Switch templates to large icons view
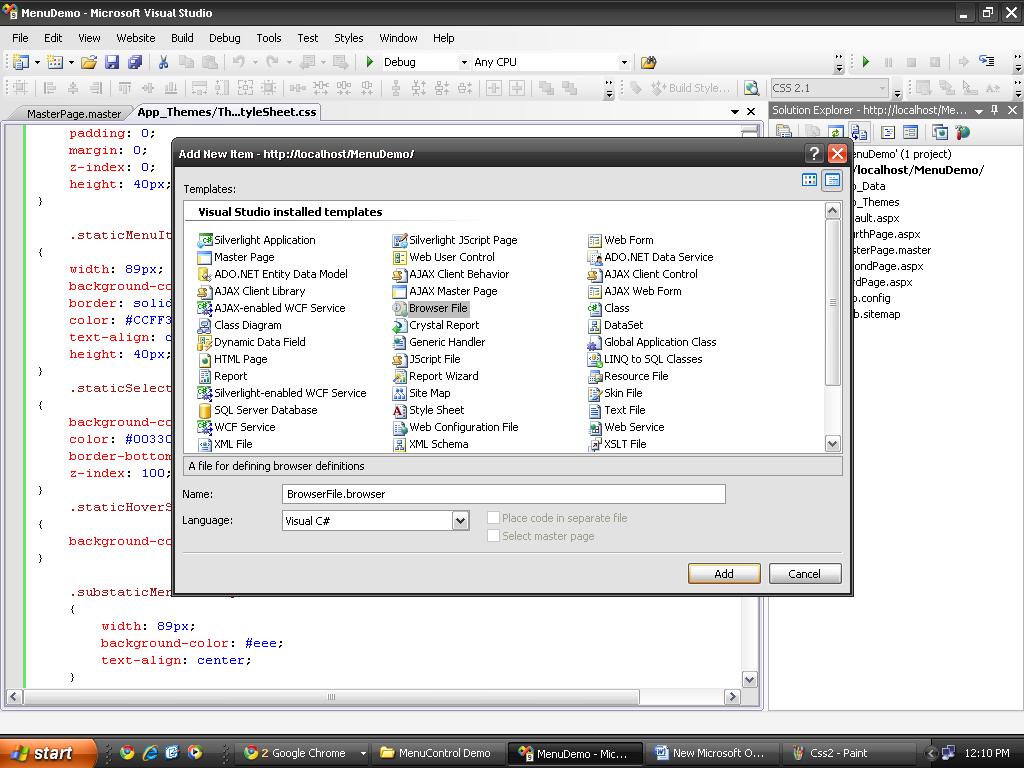This screenshot has height=768, width=1024. click(x=809, y=180)
